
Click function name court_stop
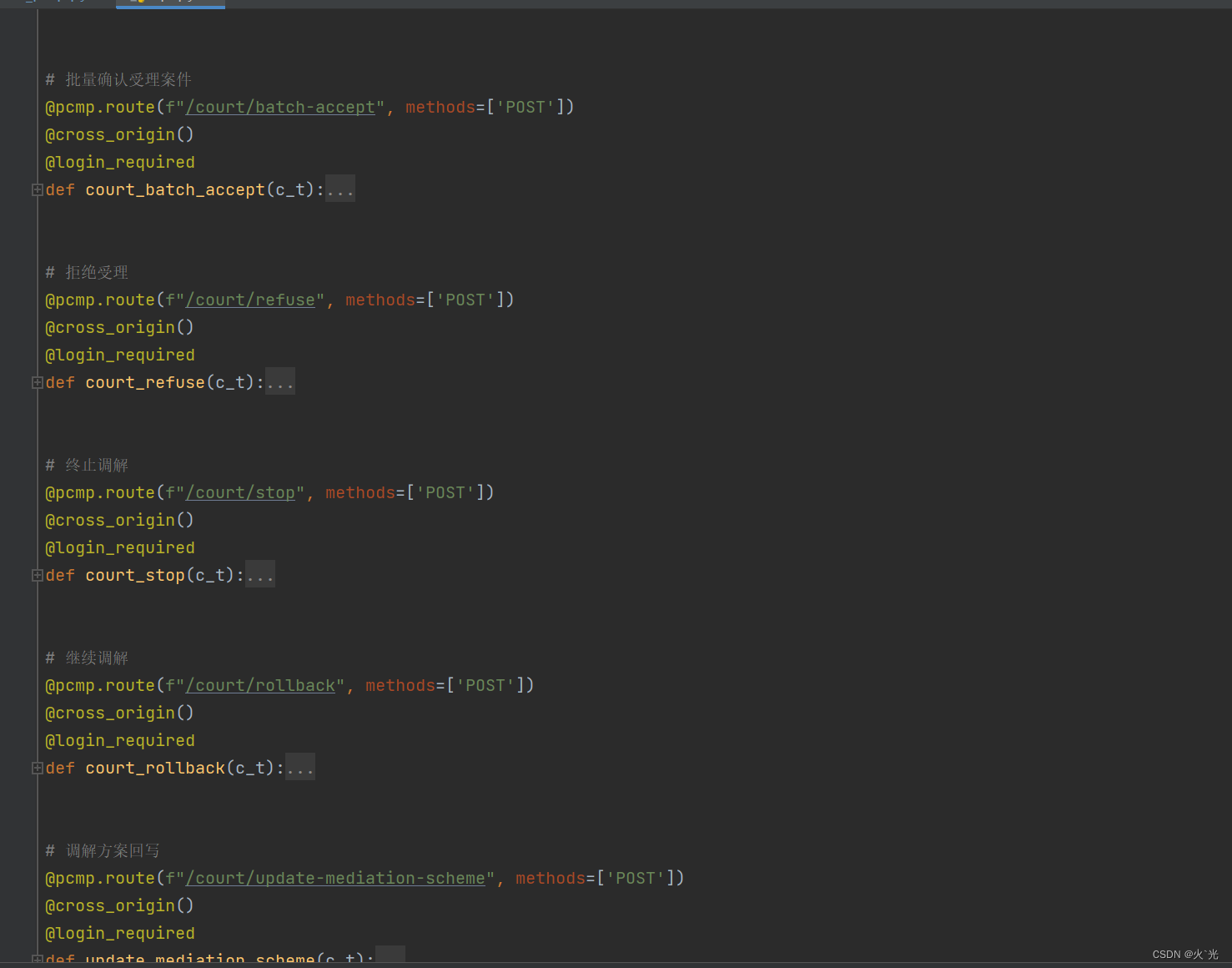[135, 575]
